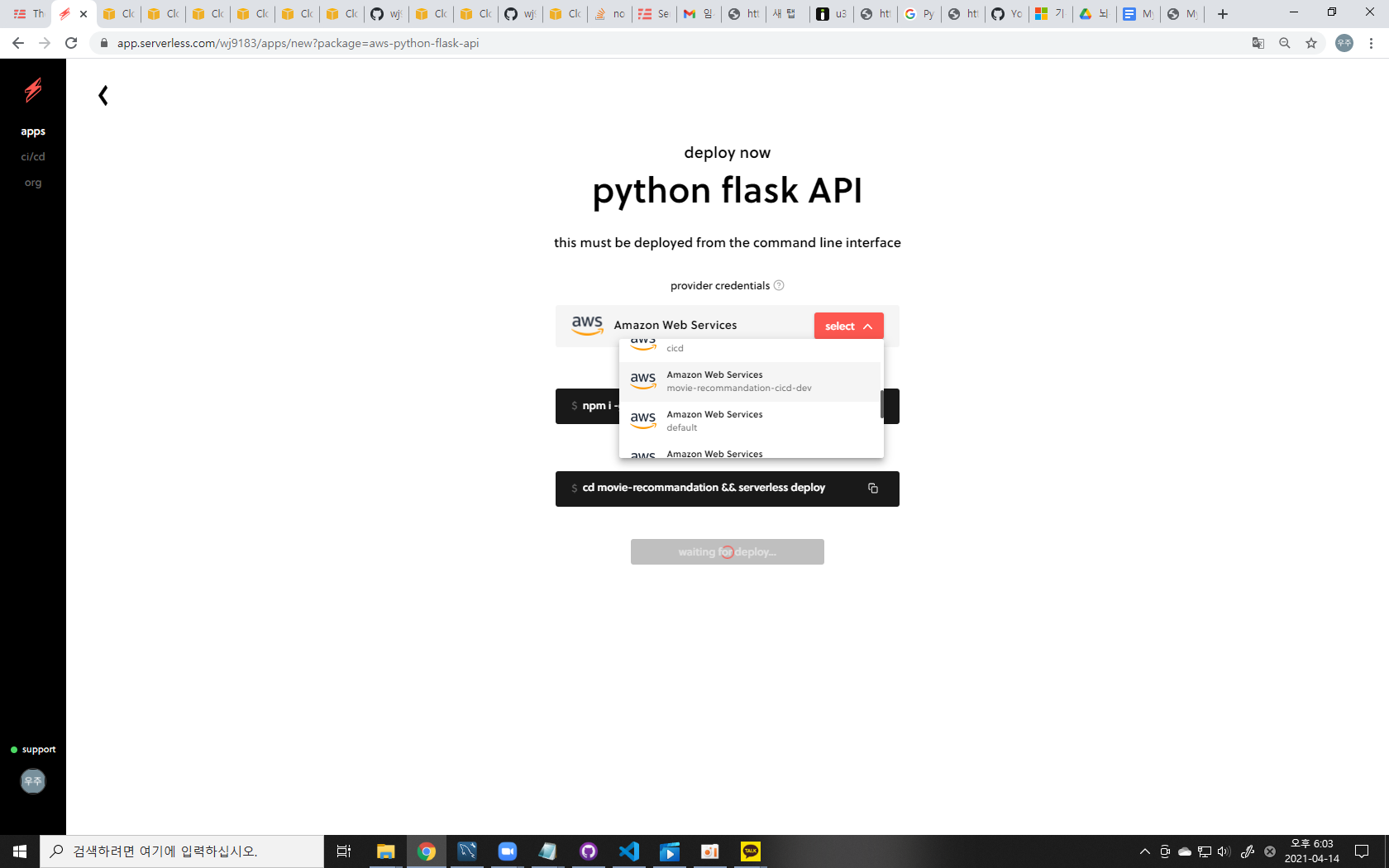This screenshot has height=868, width=1389.
Task: Open the Windows Start menu
Action: point(20,851)
